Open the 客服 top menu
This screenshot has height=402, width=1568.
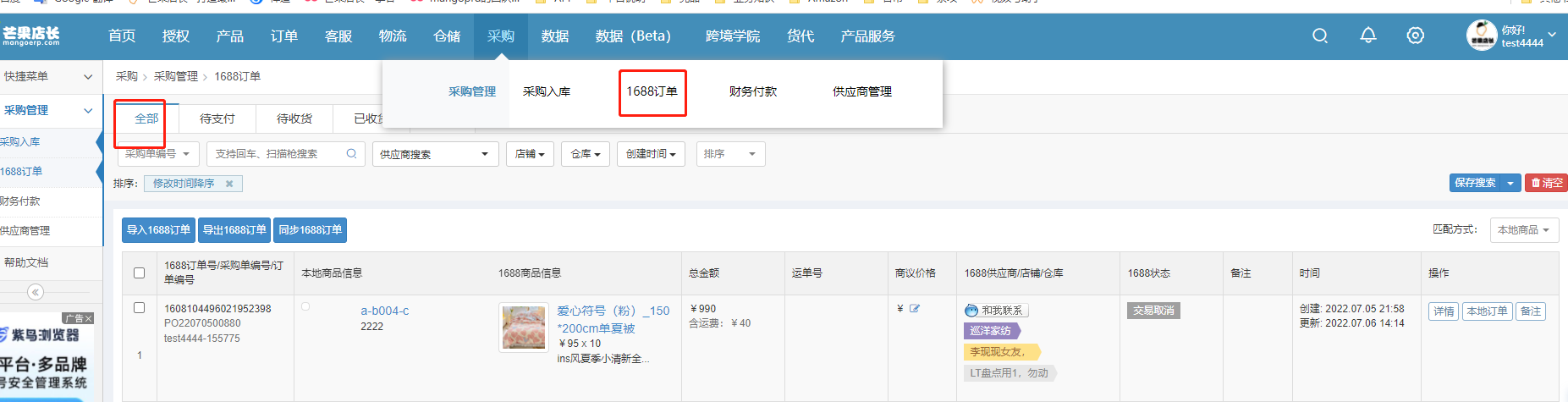[x=338, y=36]
